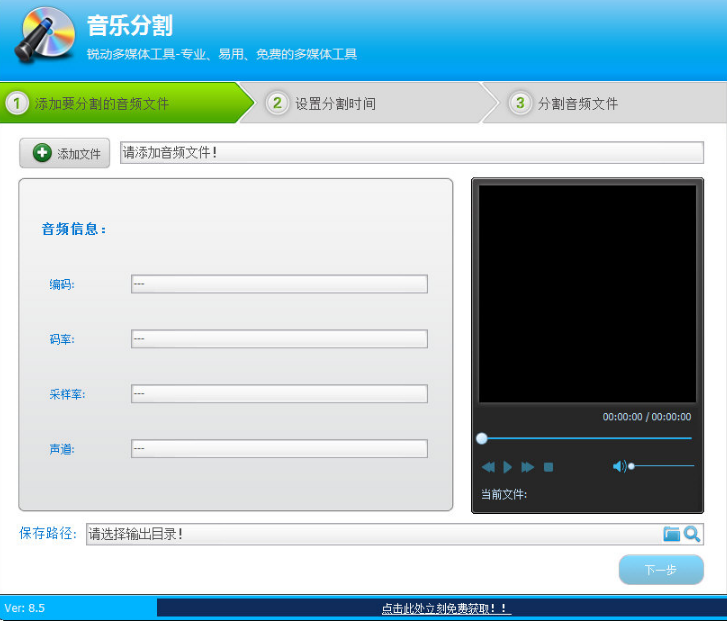Click the black video preview area
Viewport: 727px width, 621px height.
[587, 293]
